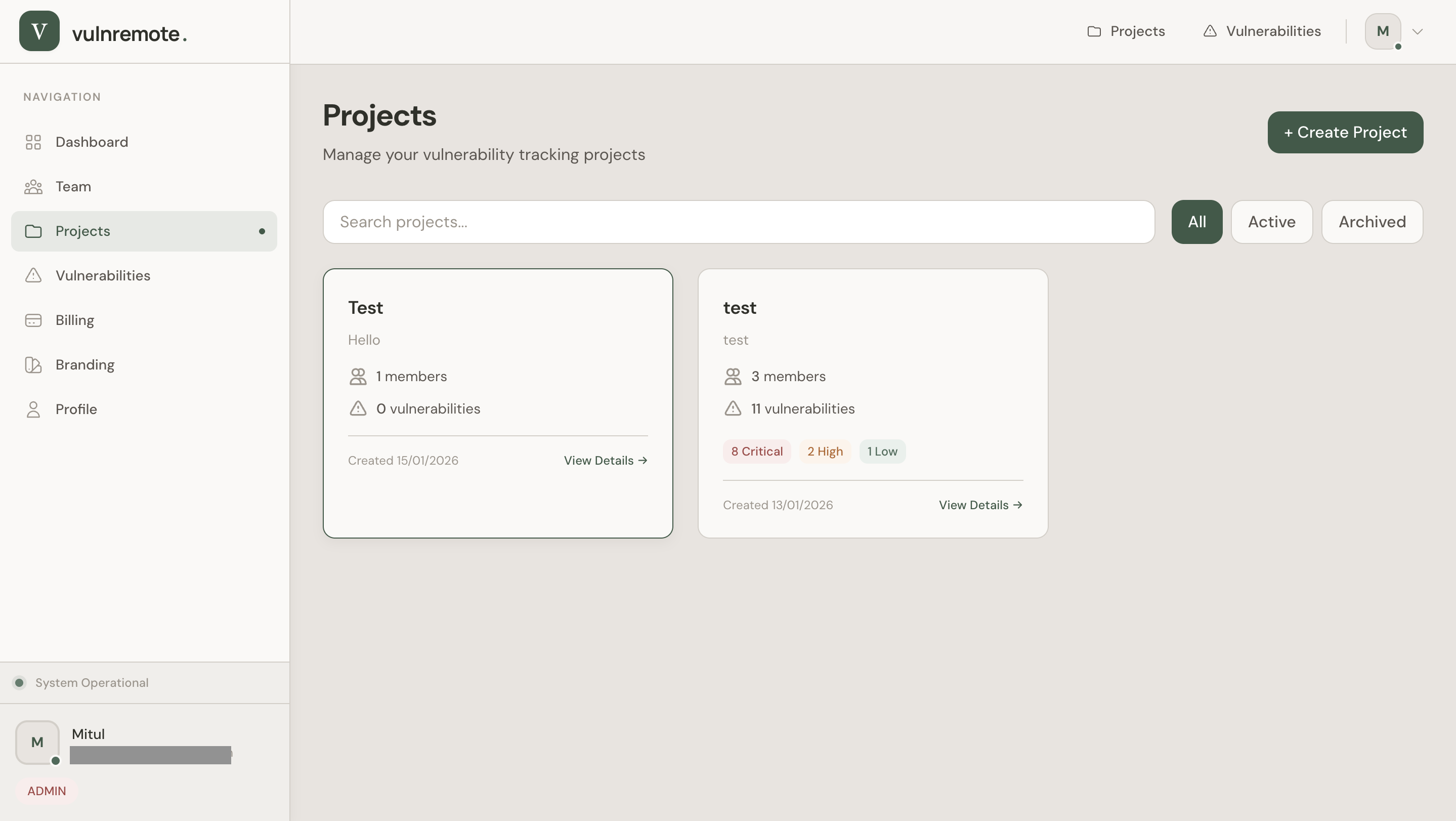Navigate to Projects in the top navigation bar

click(x=1138, y=31)
